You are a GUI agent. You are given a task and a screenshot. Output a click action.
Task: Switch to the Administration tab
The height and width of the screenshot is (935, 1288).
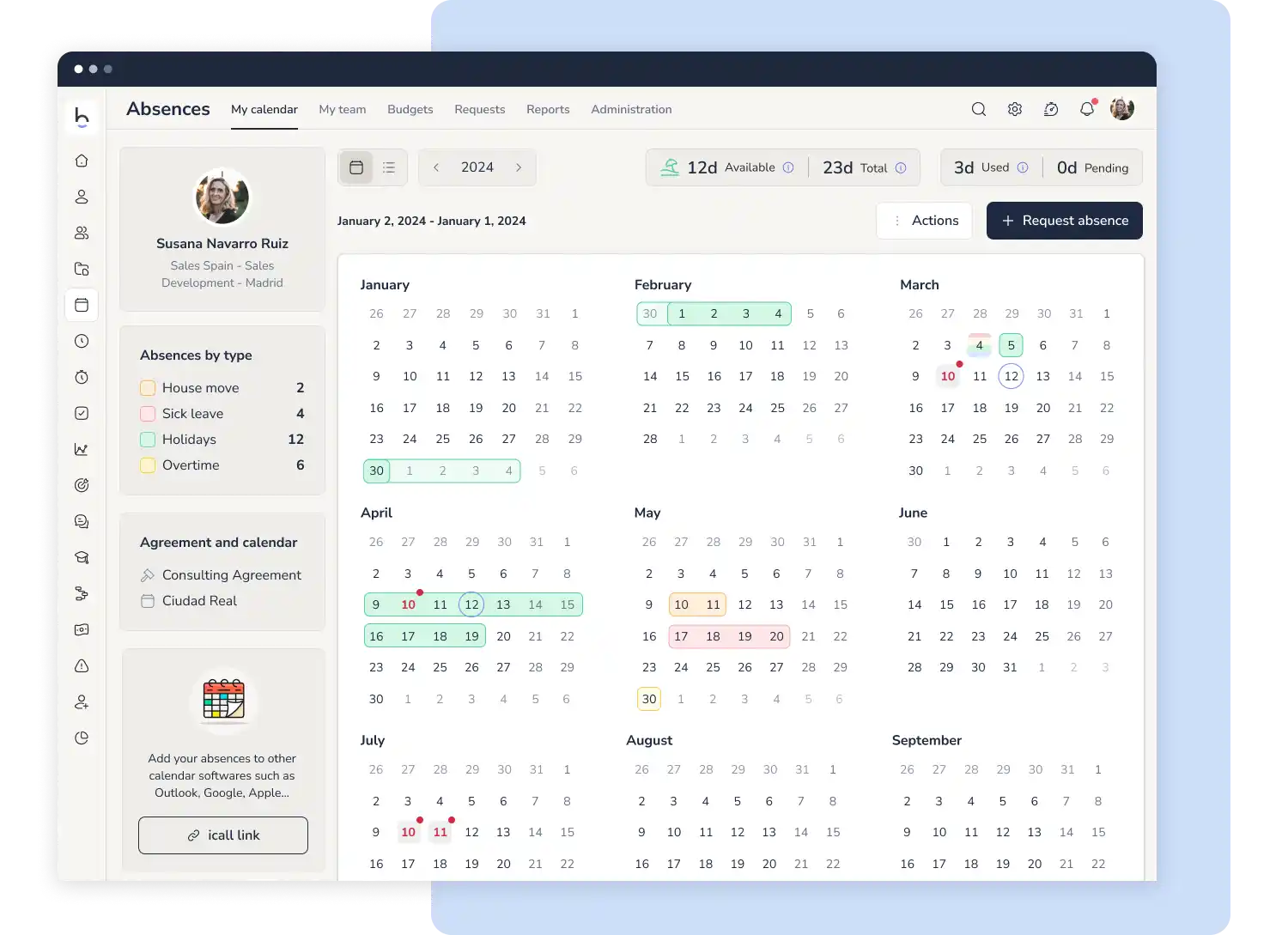pyautogui.click(x=631, y=109)
